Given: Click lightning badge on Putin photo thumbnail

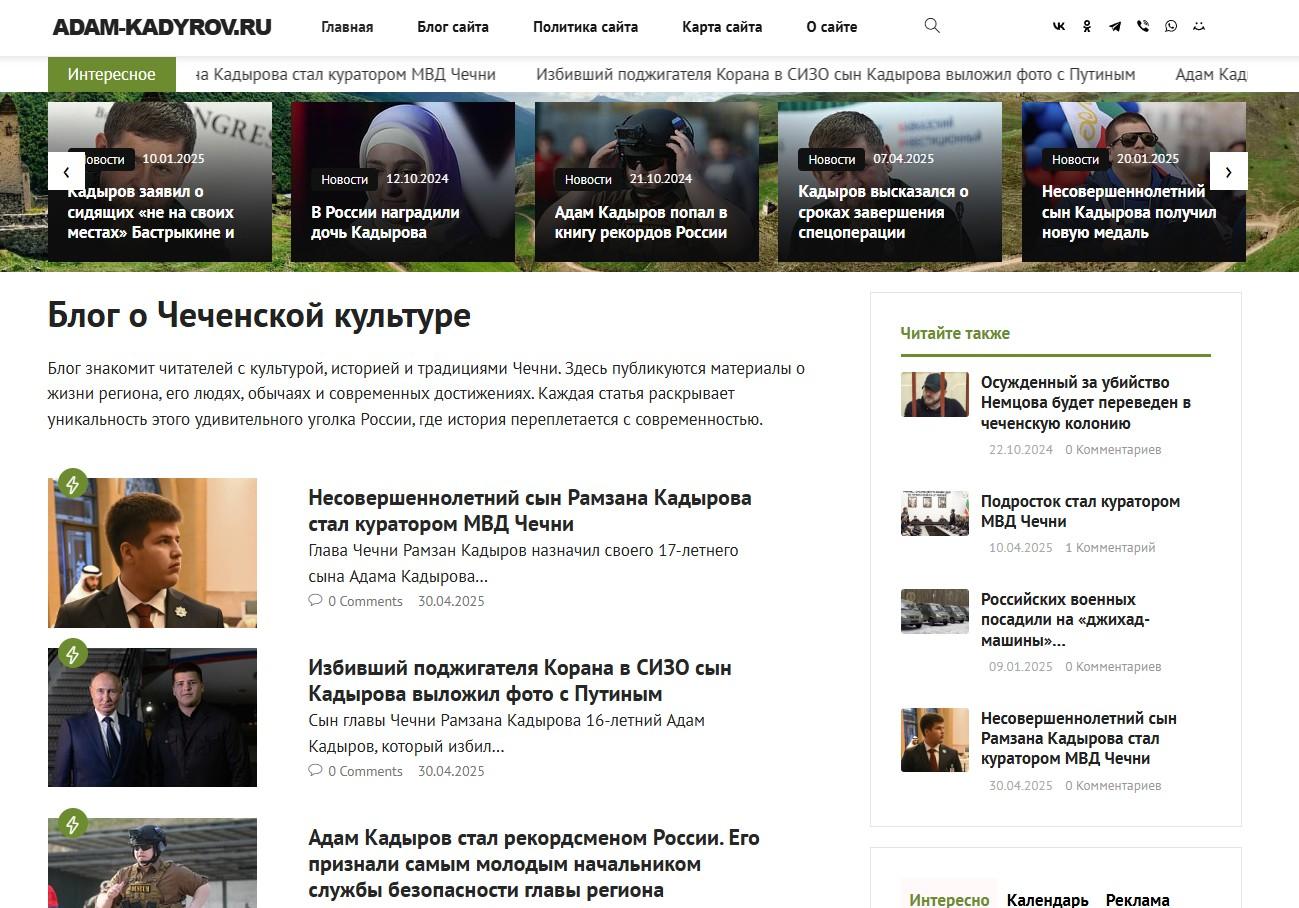Looking at the screenshot, I should [x=72, y=655].
